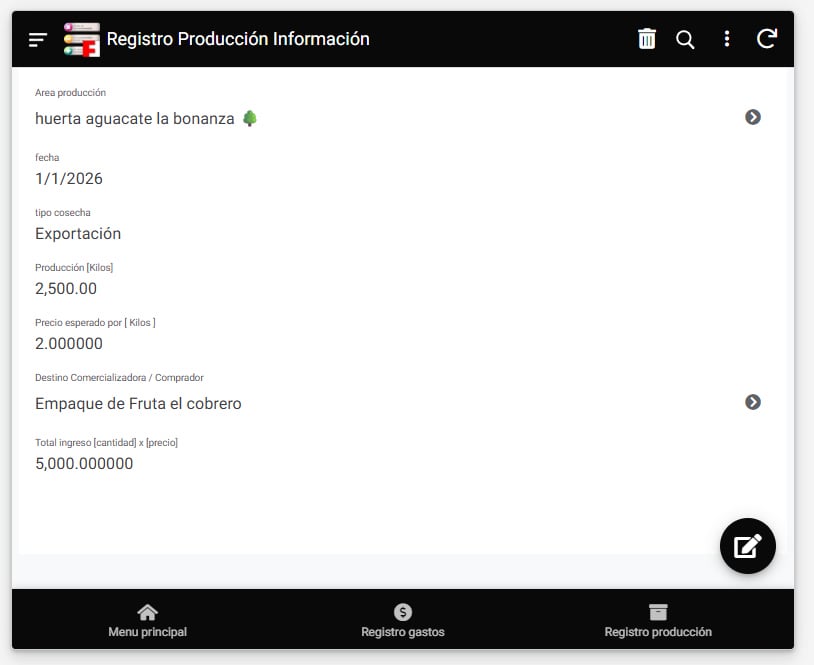The width and height of the screenshot is (814, 665).
Task: Select 'huerta aguacate la bonanza' area link
Action: (x=134, y=119)
